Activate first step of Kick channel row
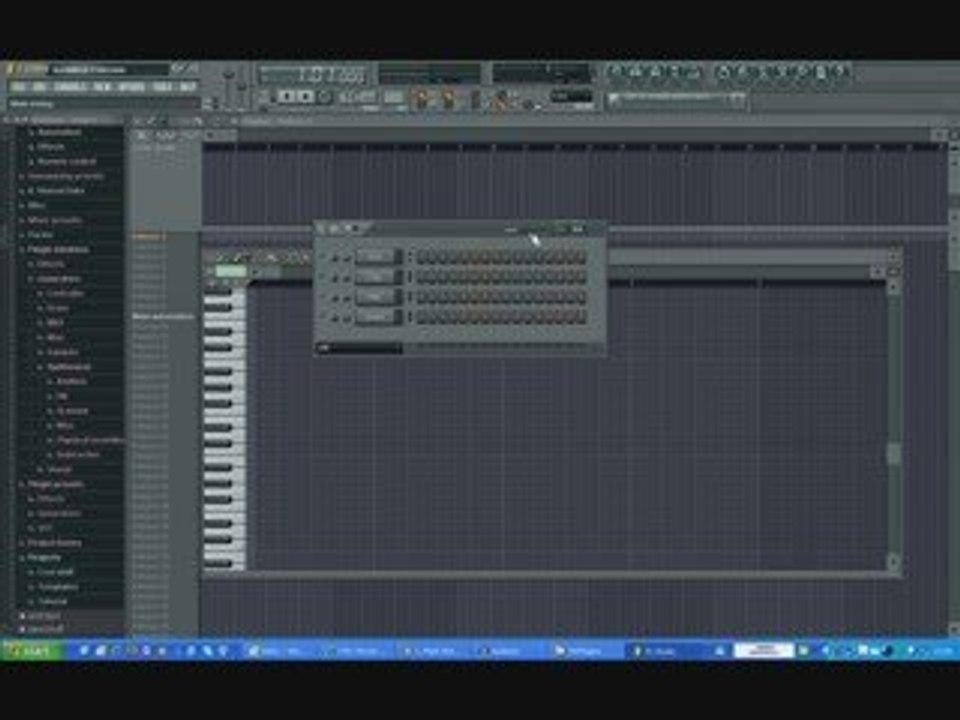The height and width of the screenshot is (720, 960). click(x=422, y=258)
